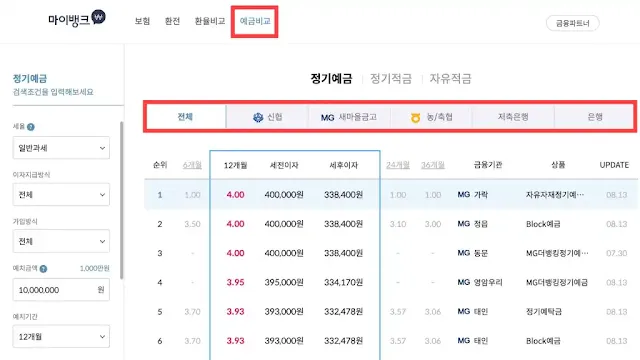The image size is (640, 360).
Task: Click the 1,000만원 amount label
Action: (95, 268)
